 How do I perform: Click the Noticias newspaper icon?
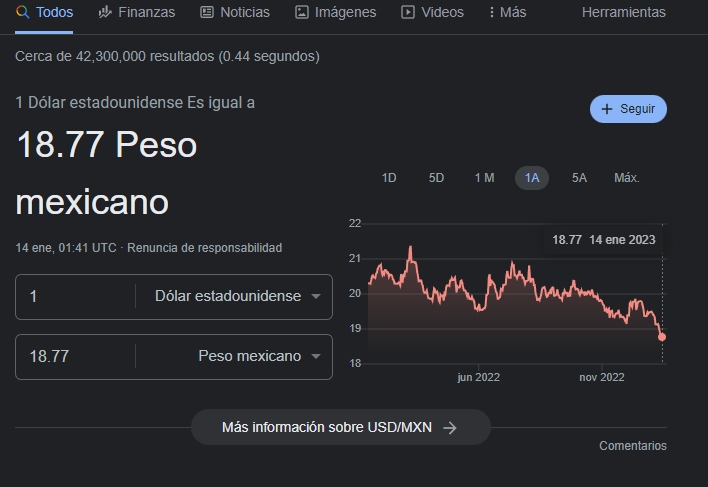207,12
